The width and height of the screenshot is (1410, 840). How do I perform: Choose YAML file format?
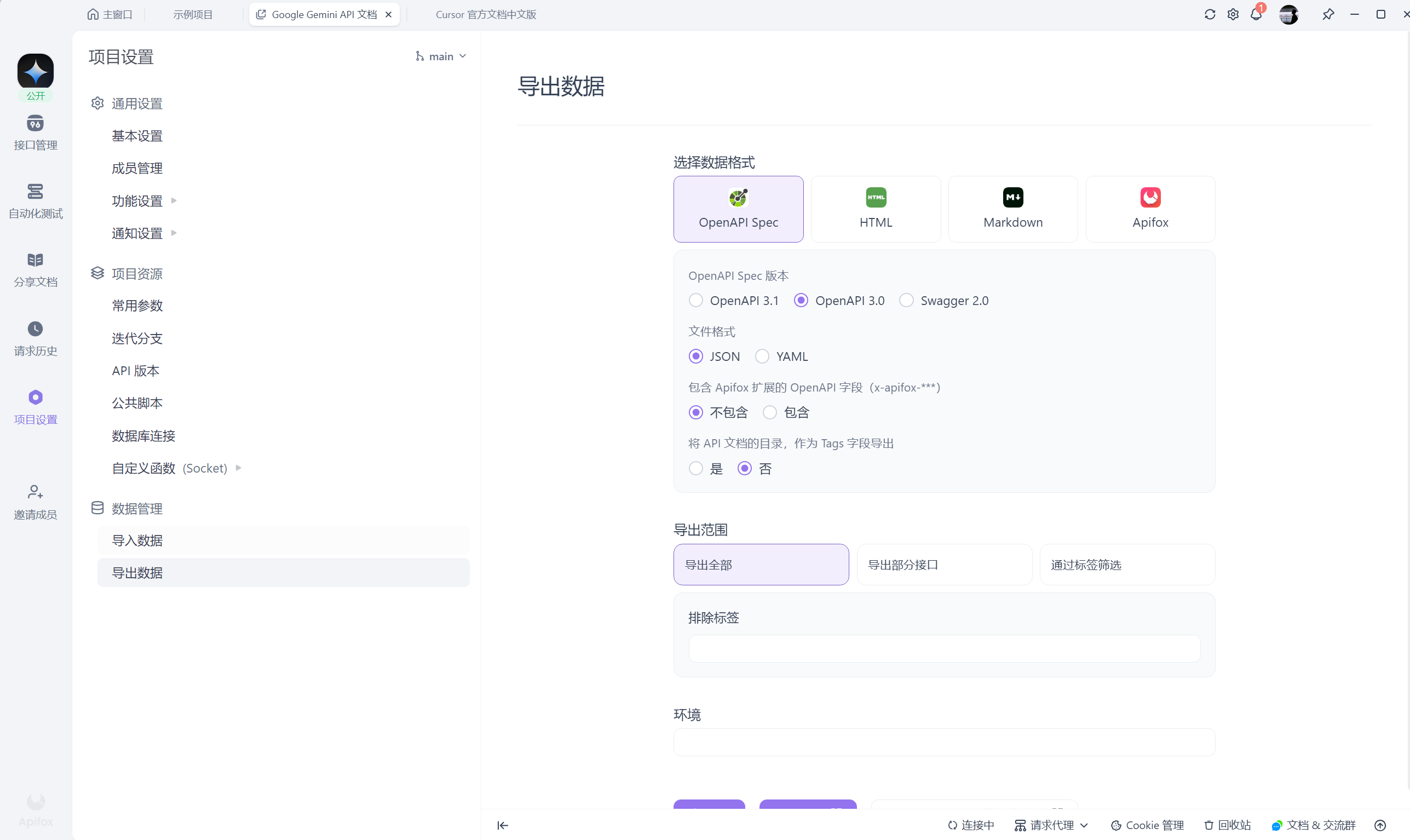pos(762,356)
